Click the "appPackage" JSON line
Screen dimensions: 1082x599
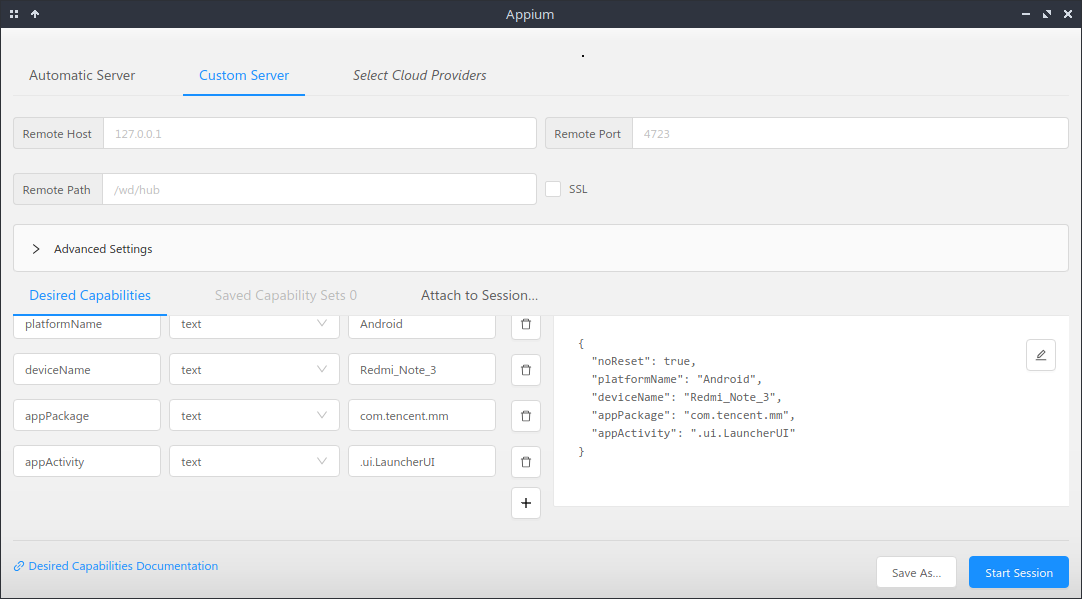(x=694, y=415)
